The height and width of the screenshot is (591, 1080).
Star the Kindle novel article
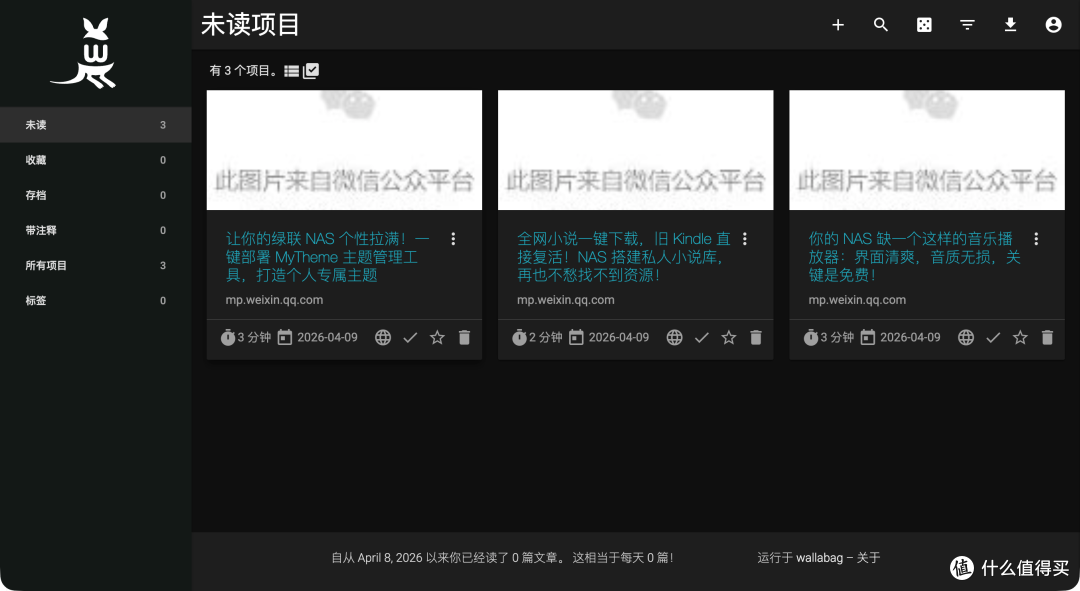coord(729,338)
